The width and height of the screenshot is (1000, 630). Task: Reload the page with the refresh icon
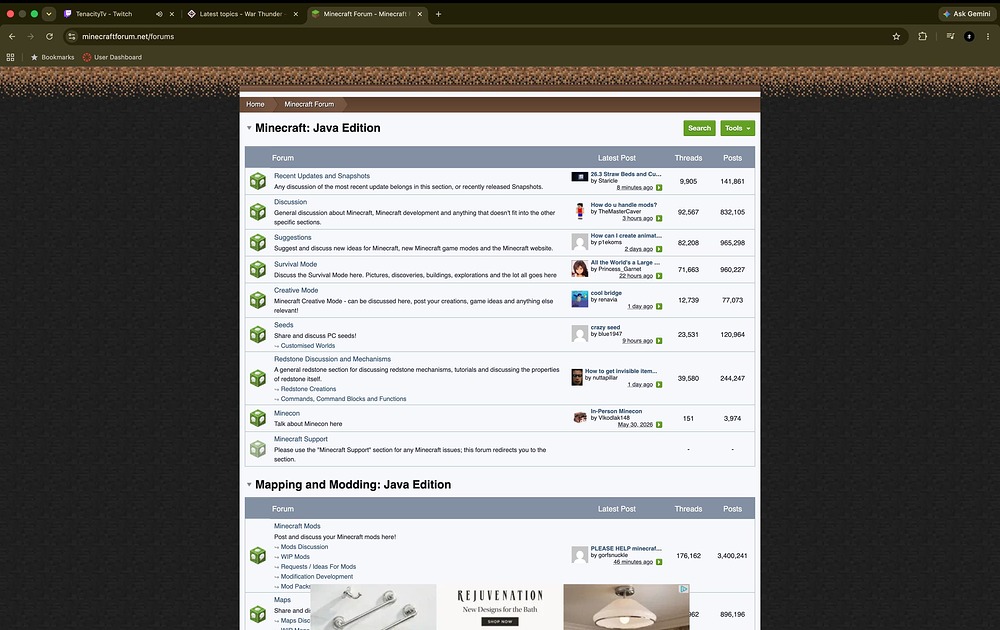[x=49, y=36]
